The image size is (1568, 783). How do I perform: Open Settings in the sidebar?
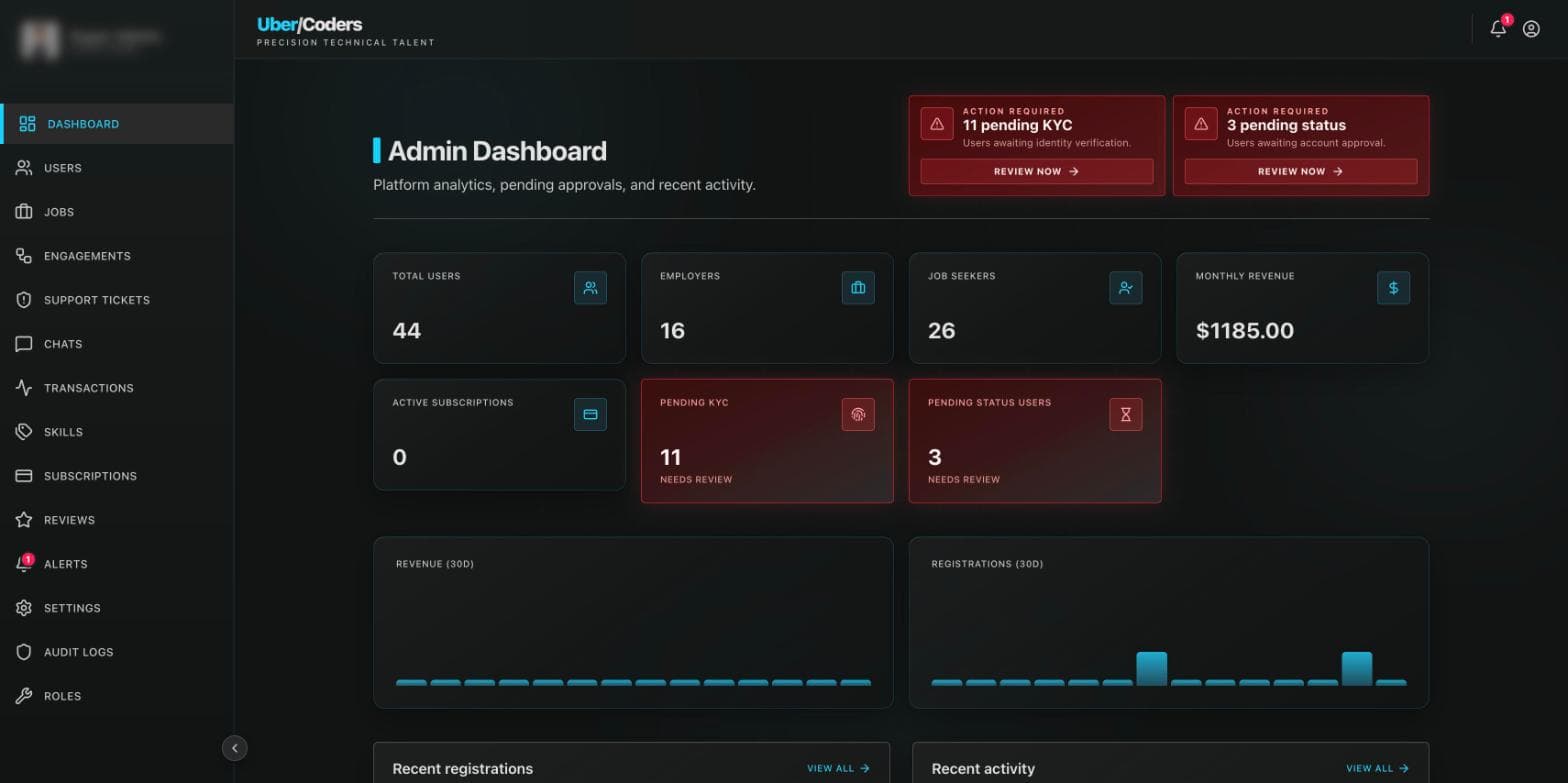(117, 608)
